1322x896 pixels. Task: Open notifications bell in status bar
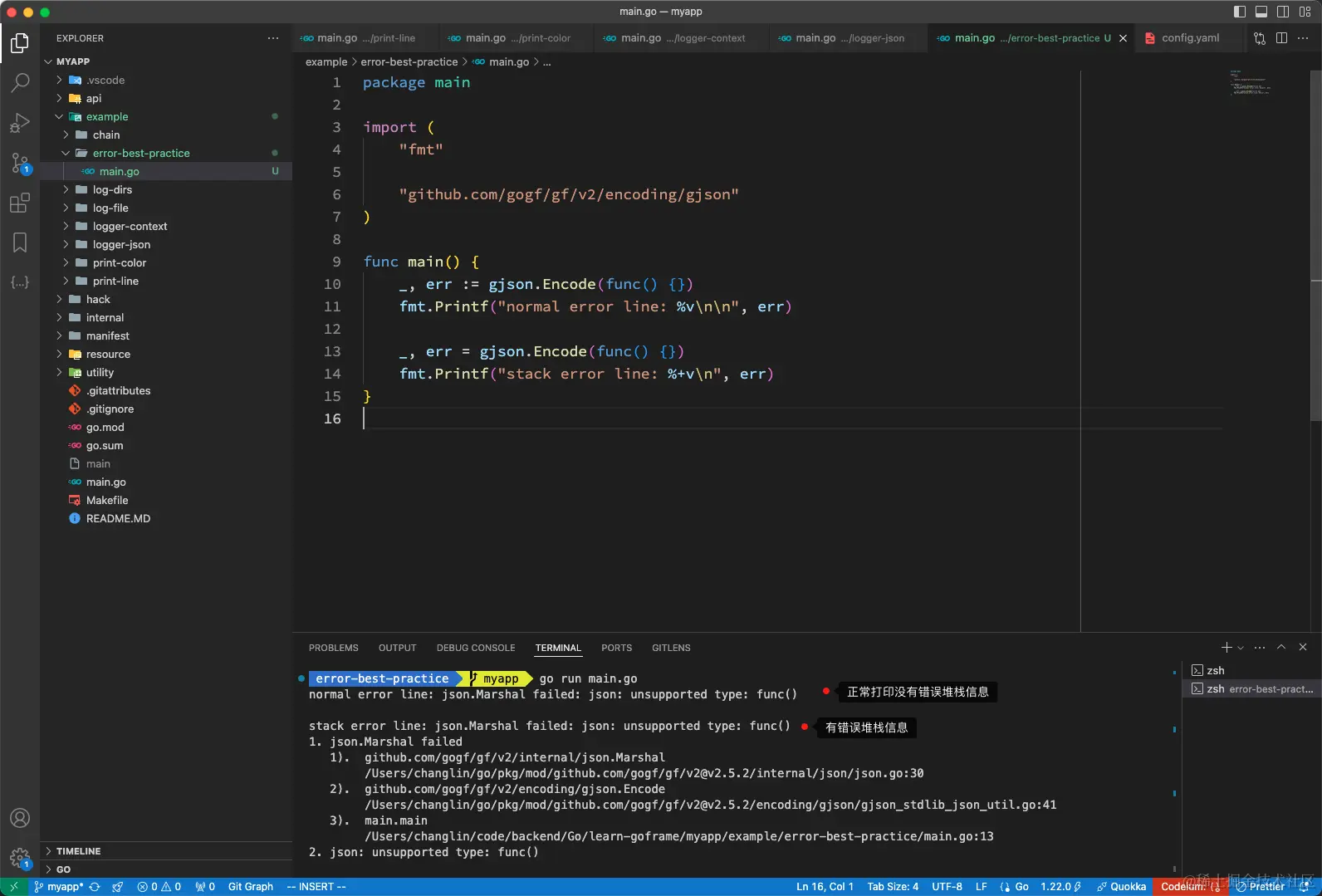[x=1305, y=887]
